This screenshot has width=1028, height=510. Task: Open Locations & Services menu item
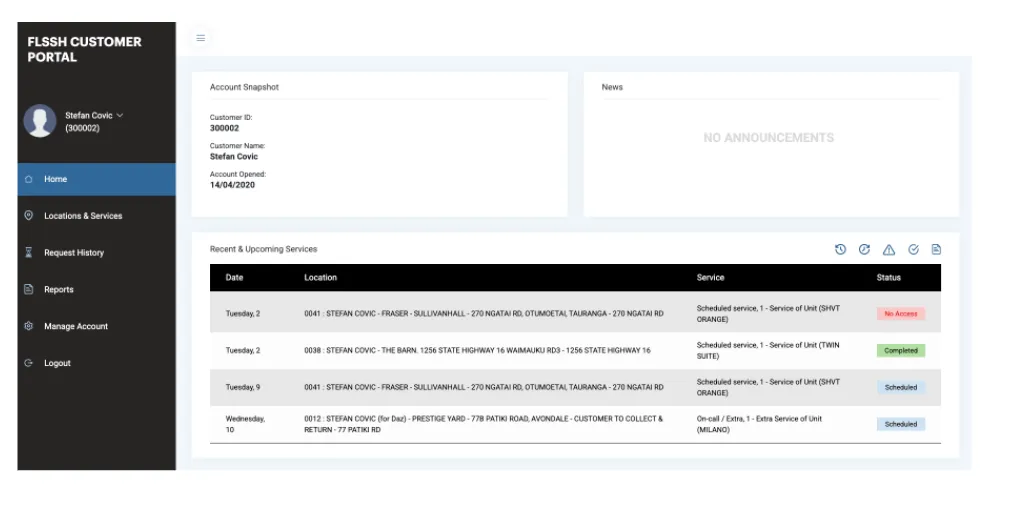(96, 216)
